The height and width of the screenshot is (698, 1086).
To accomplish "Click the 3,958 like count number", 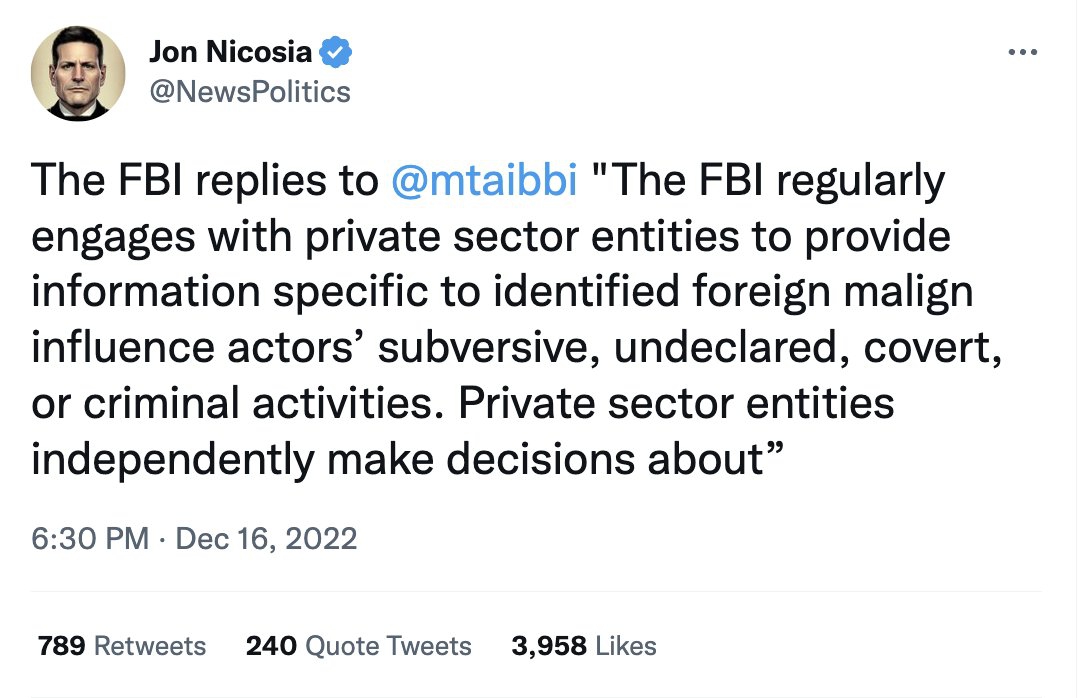I will 548,646.
